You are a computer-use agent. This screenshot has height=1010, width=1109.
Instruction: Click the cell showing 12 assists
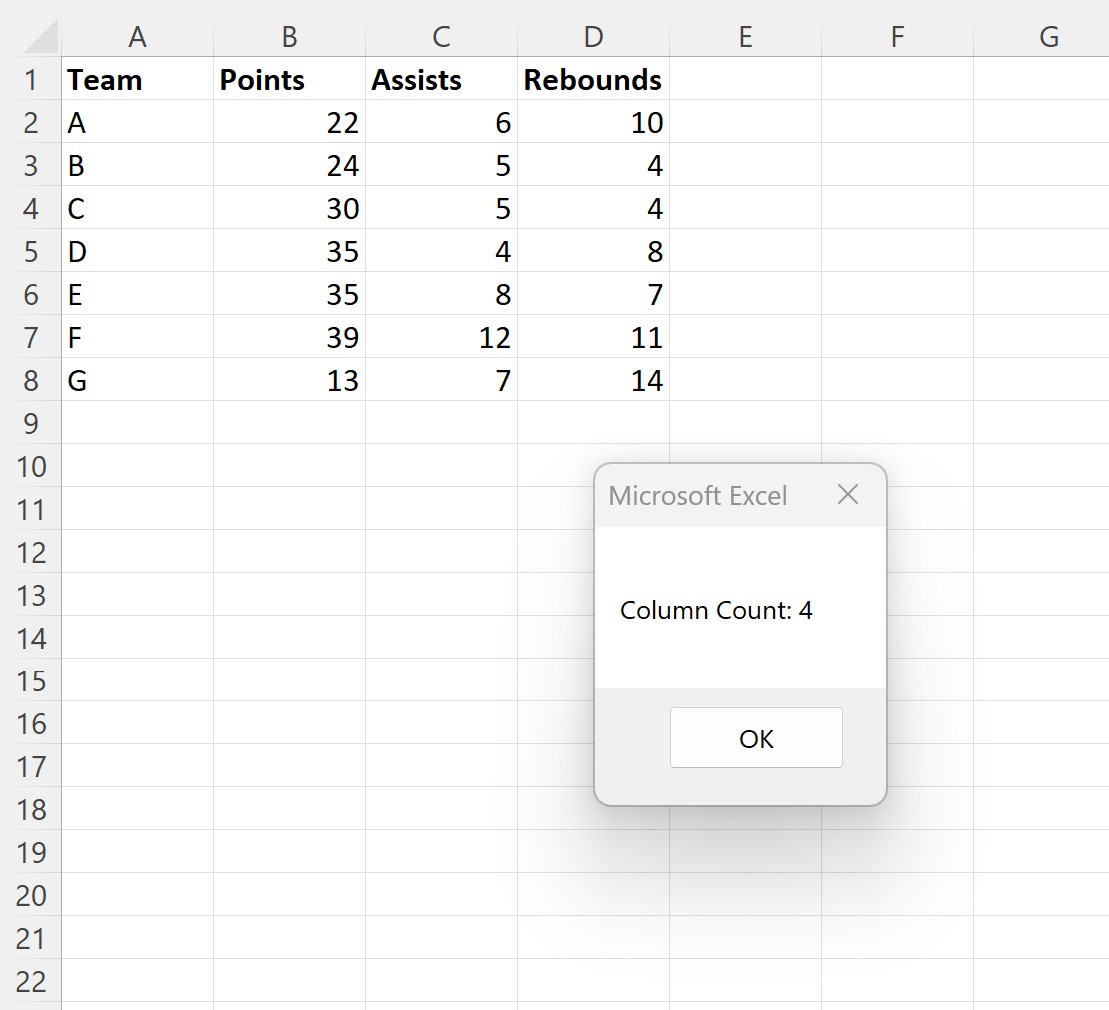click(x=441, y=337)
